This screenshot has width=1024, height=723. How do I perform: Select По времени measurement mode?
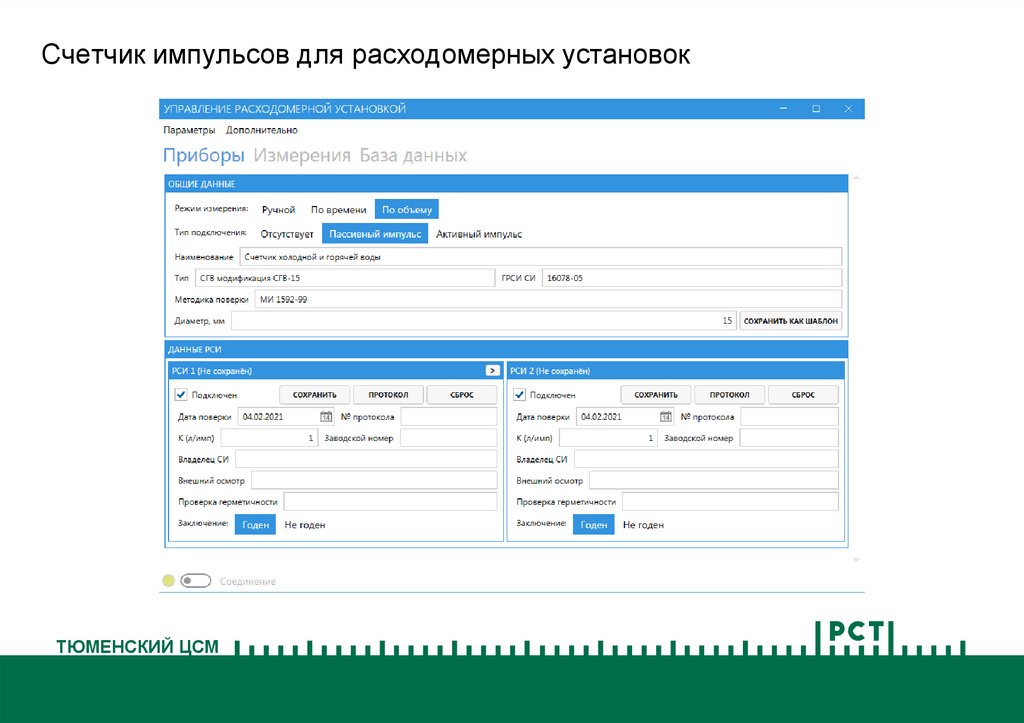point(338,210)
